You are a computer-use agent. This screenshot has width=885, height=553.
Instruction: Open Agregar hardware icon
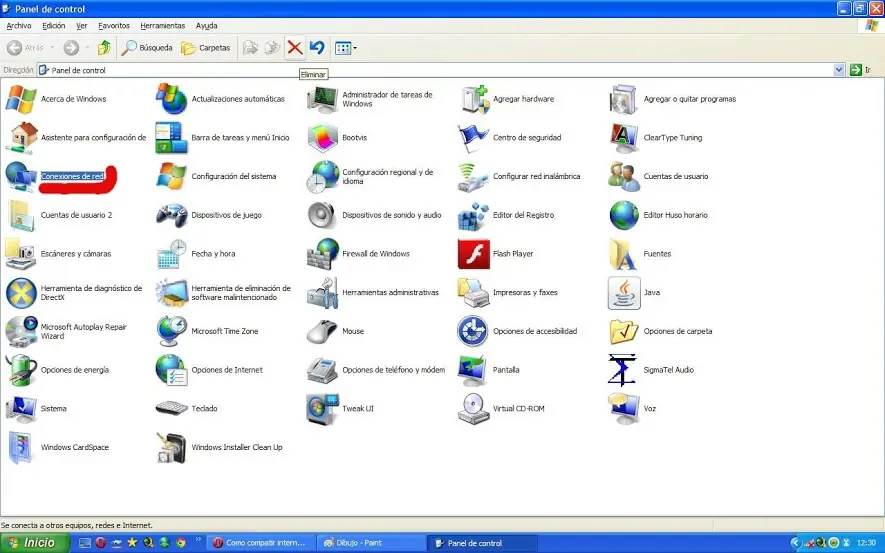click(x=473, y=99)
